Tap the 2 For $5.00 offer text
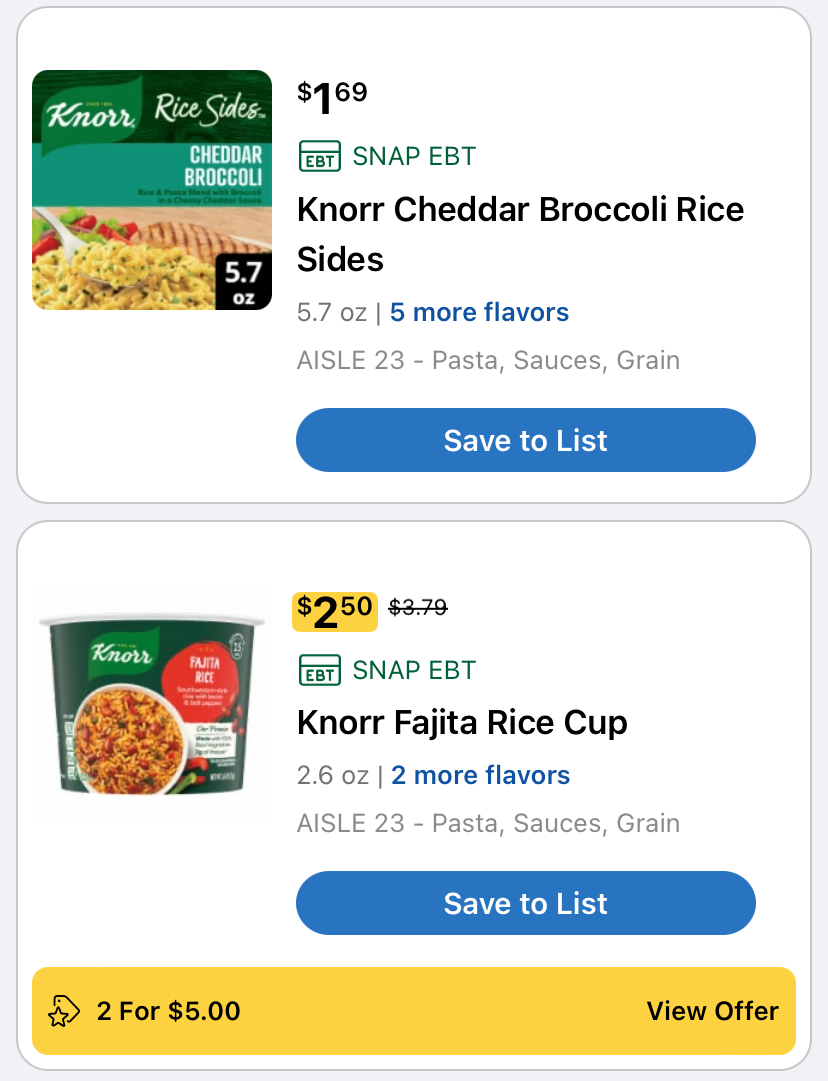 168,1011
